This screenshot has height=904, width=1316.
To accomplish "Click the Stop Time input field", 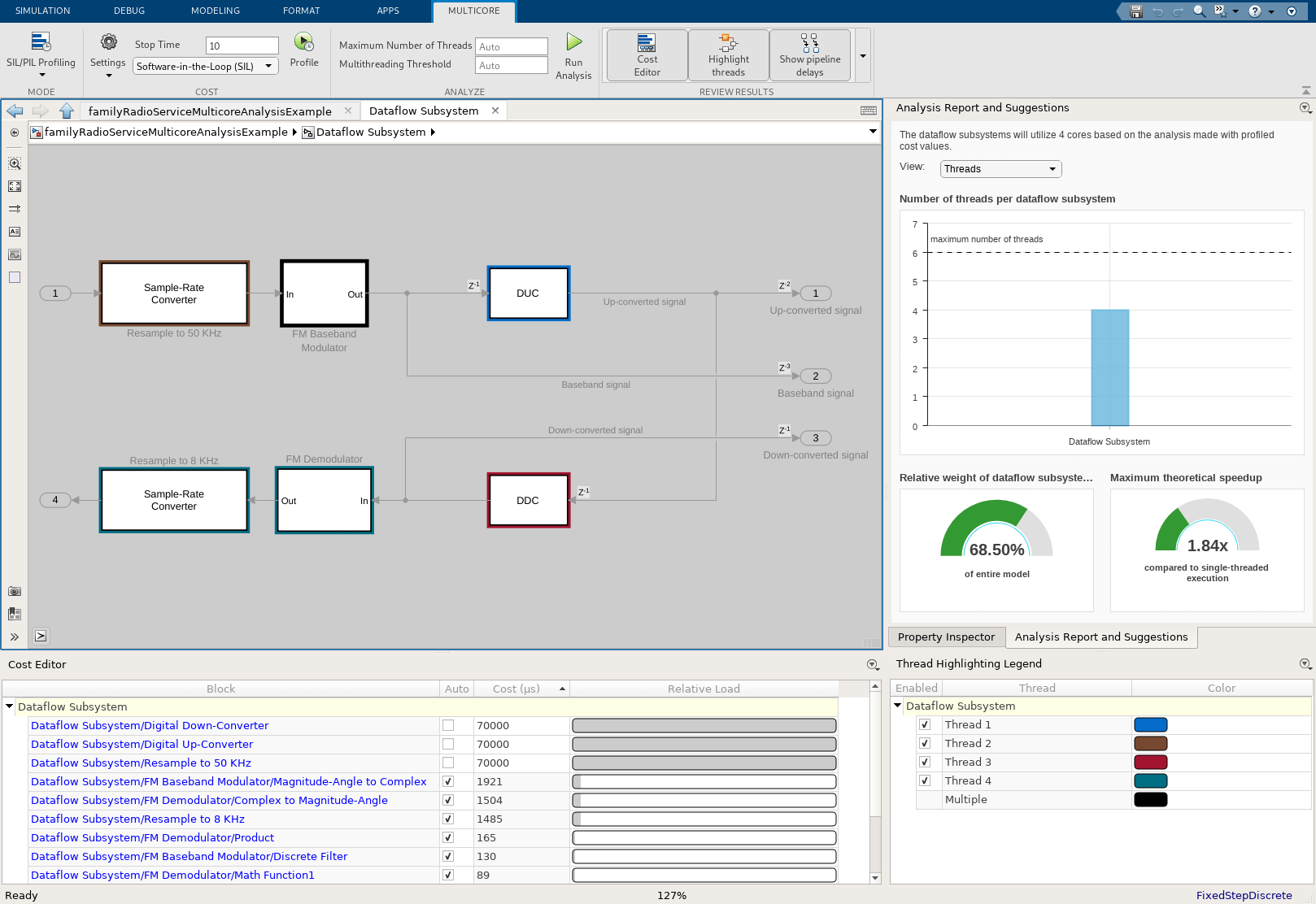I will pos(242,46).
